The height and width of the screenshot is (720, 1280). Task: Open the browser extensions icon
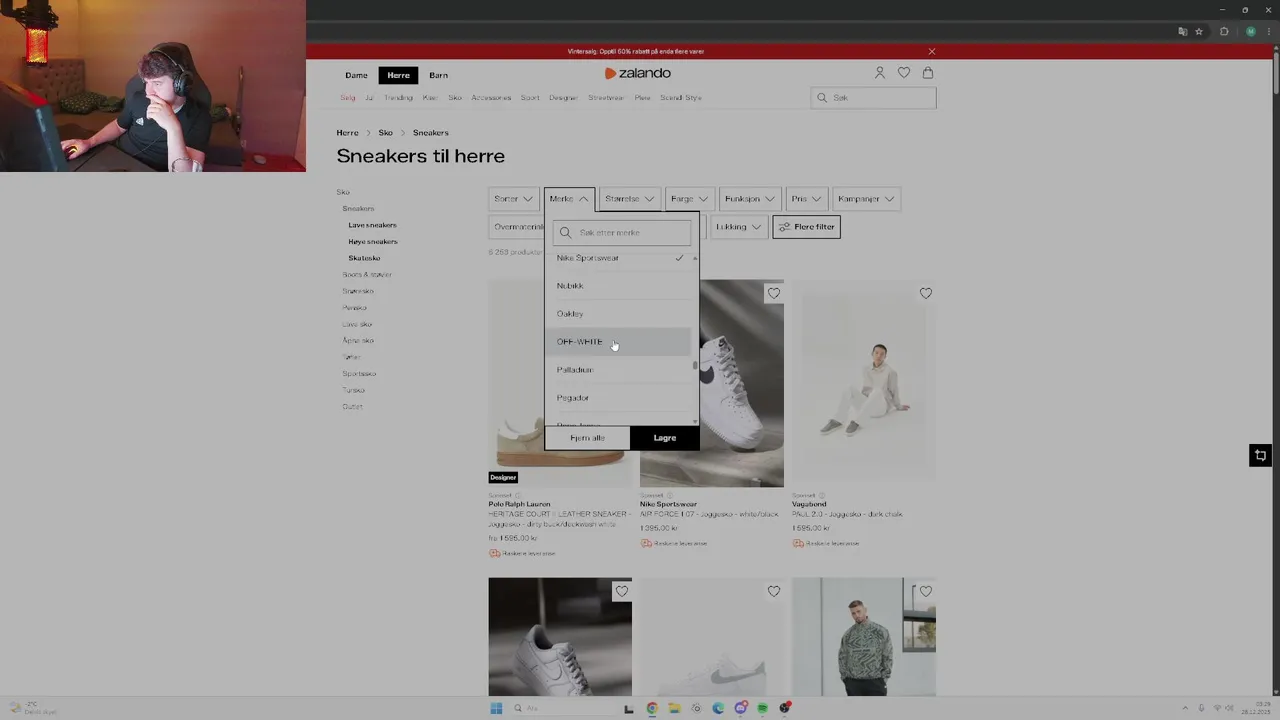point(1224,32)
